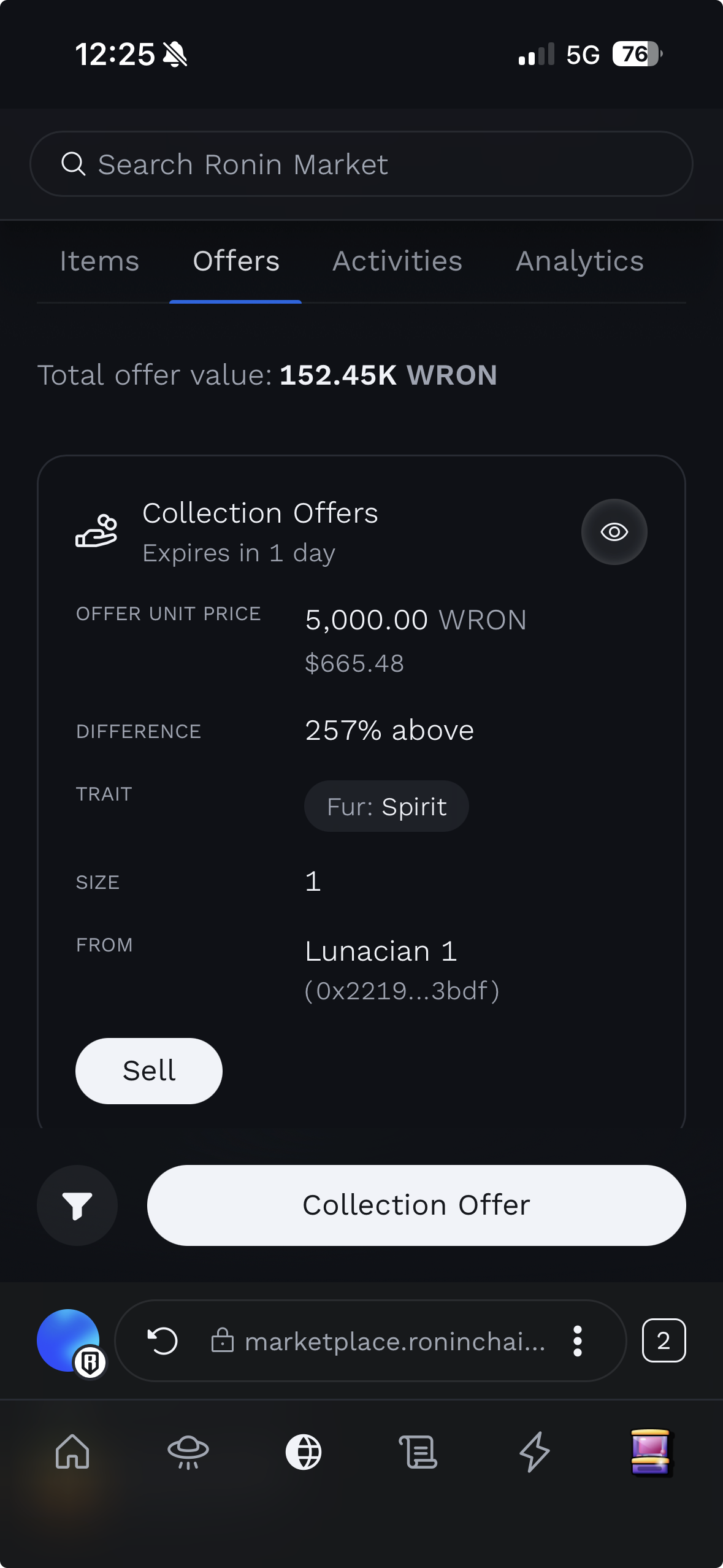Click the Collection Offer button

416,1205
